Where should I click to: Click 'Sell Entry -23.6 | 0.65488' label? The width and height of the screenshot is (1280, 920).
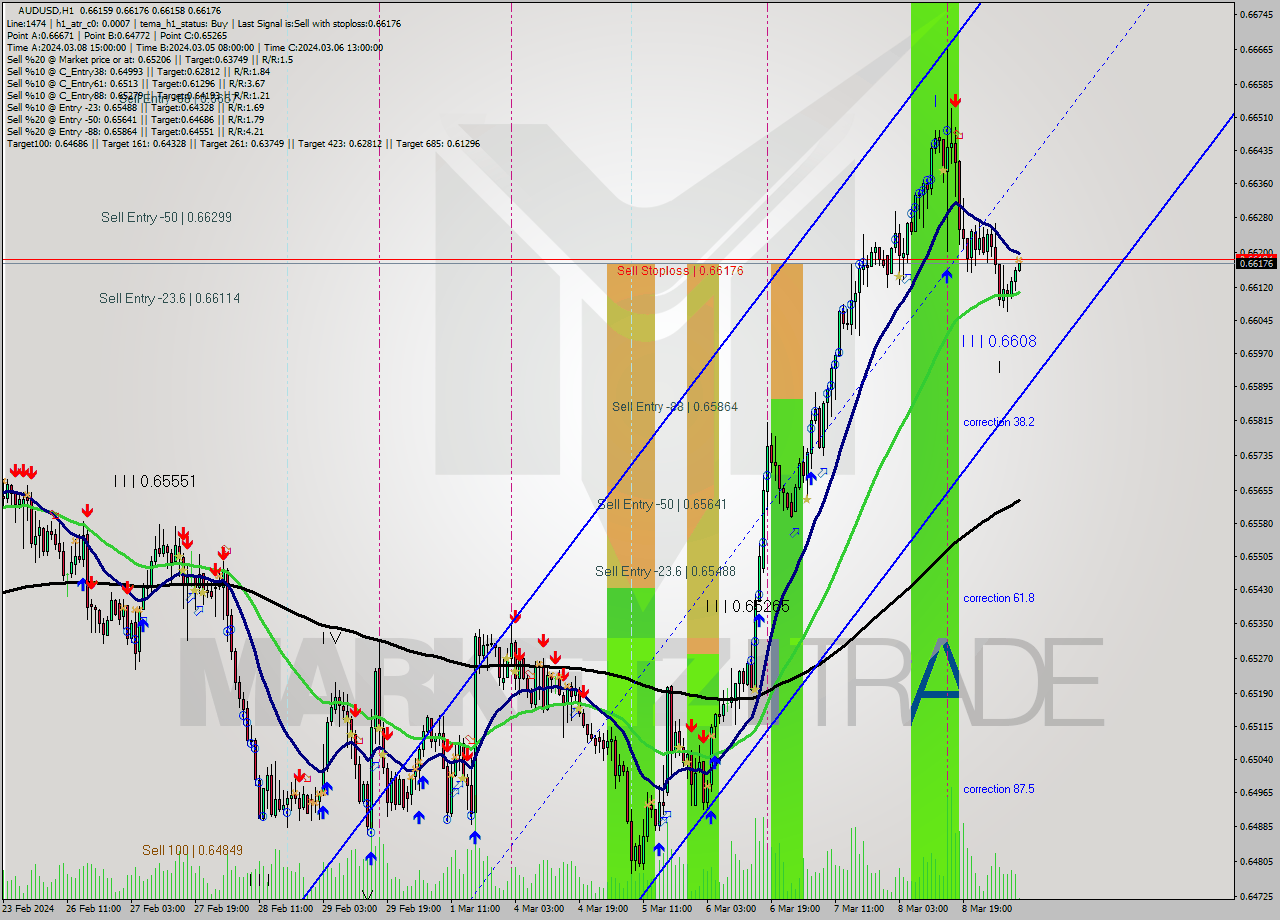tap(665, 571)
